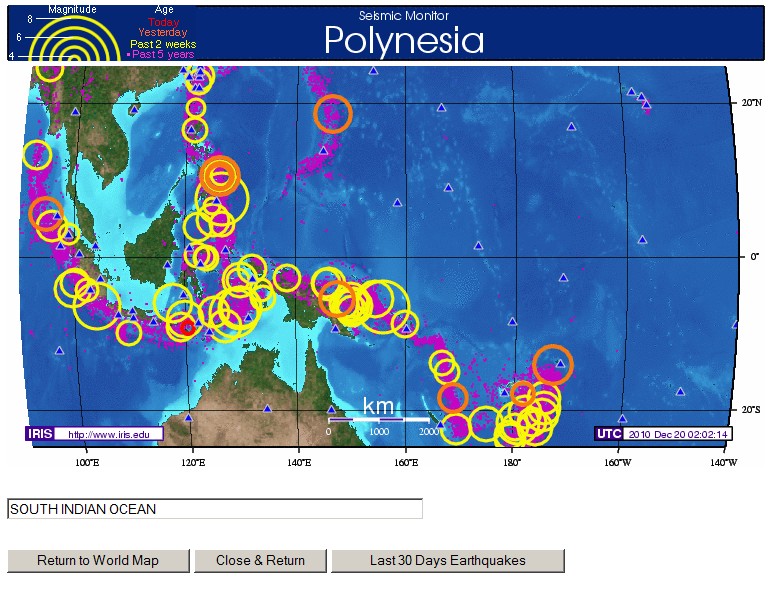Click the thick orange earthquake circle over the Philippines

tap(220, 176)
